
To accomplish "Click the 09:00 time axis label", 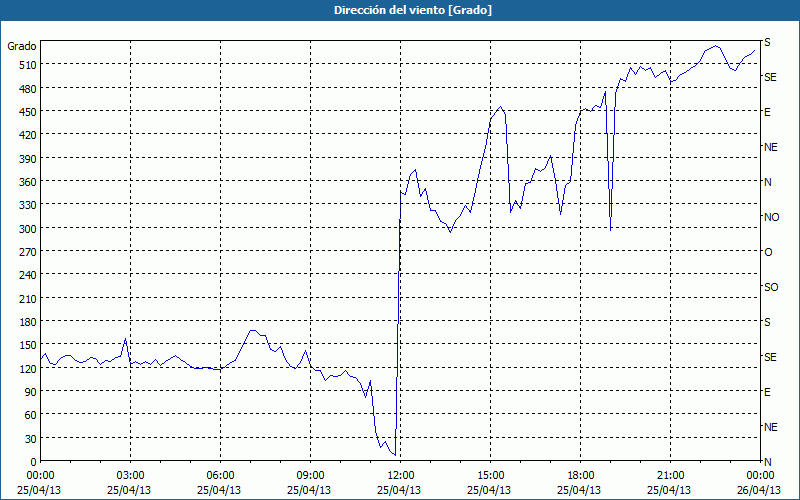I will 309,476.
